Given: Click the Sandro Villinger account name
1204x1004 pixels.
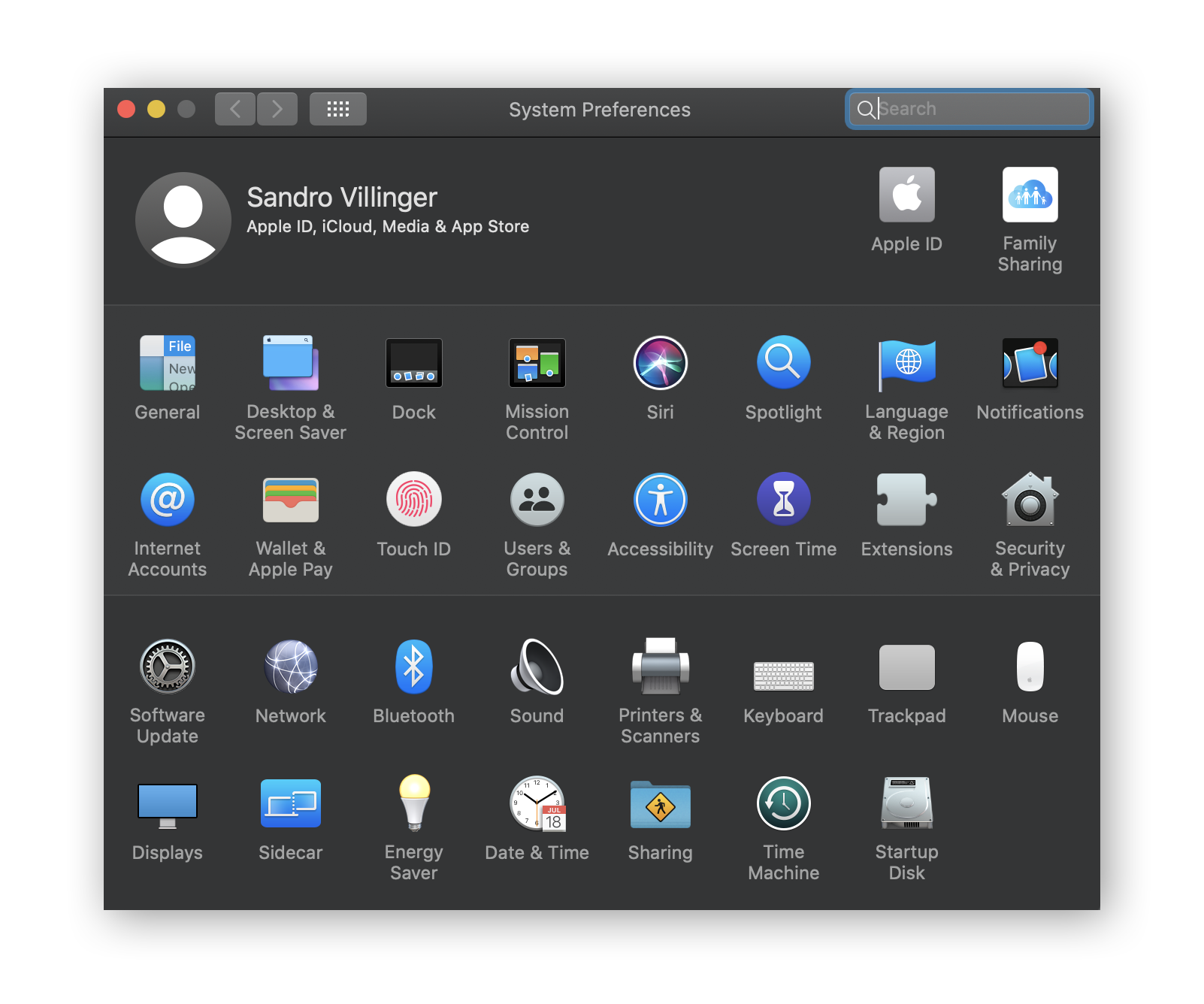Looking at the screenshot, I should pos(342,198).
